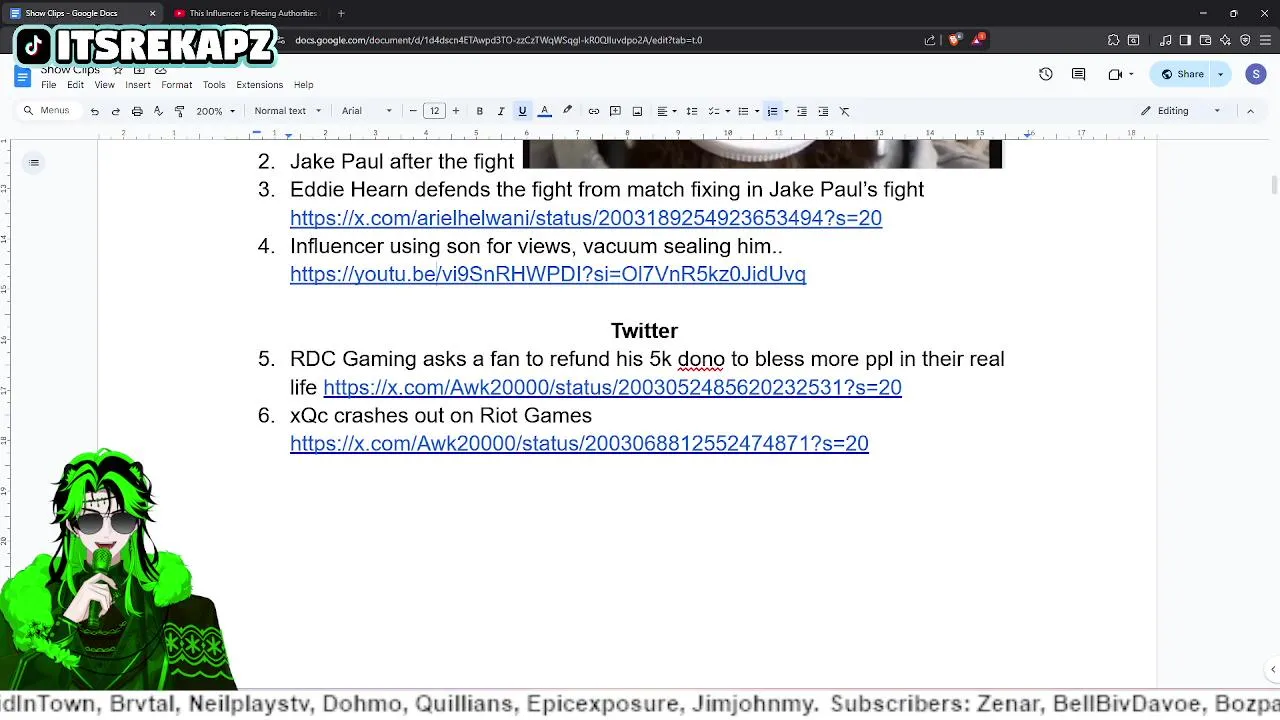Open the Help menu
The height and width of the screenshot is (720, 1280).
(x=304, y=85)
